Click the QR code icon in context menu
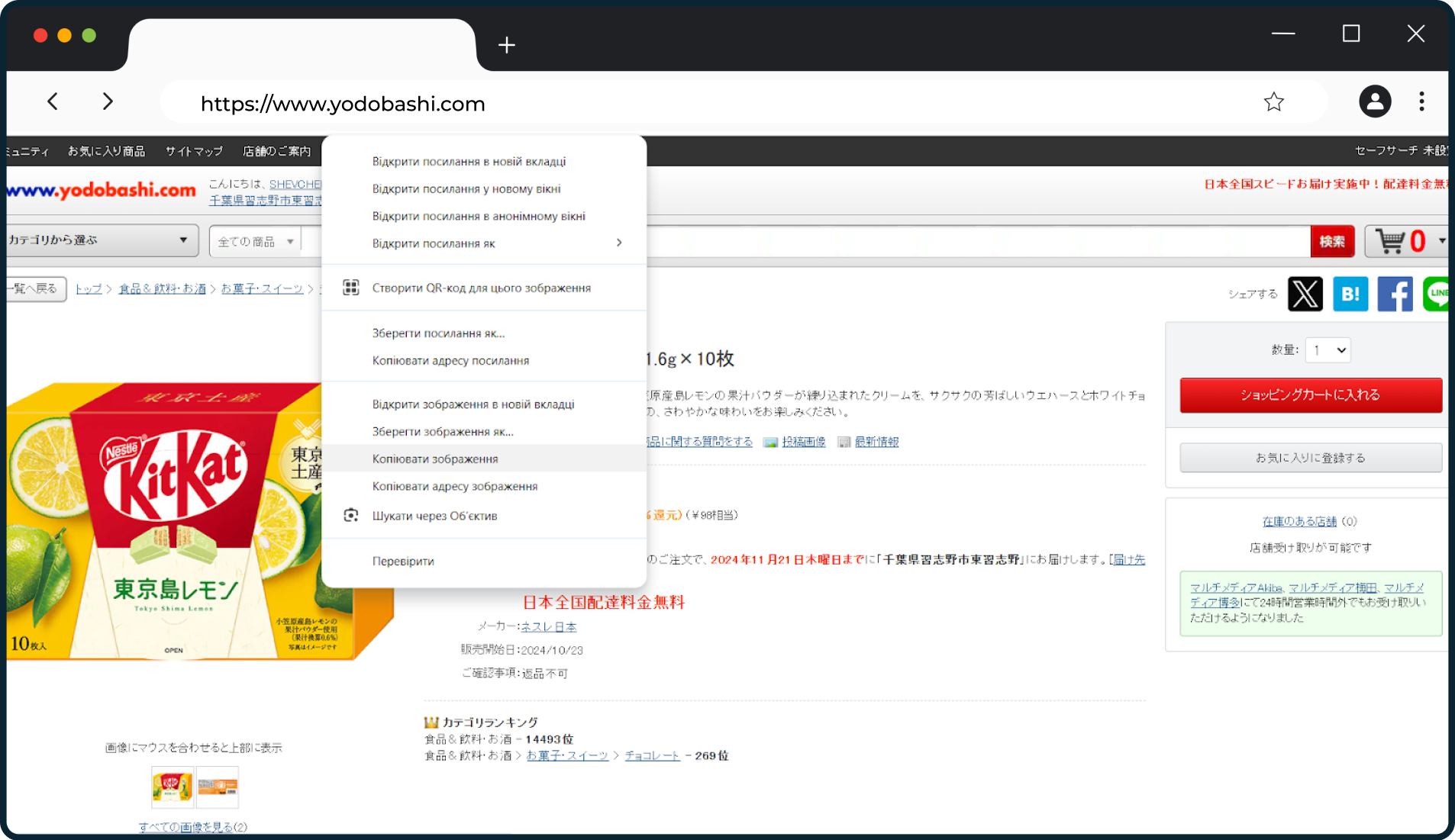Image resolution: width=1455 pixels, height=840 pixels. click(351, 288)
